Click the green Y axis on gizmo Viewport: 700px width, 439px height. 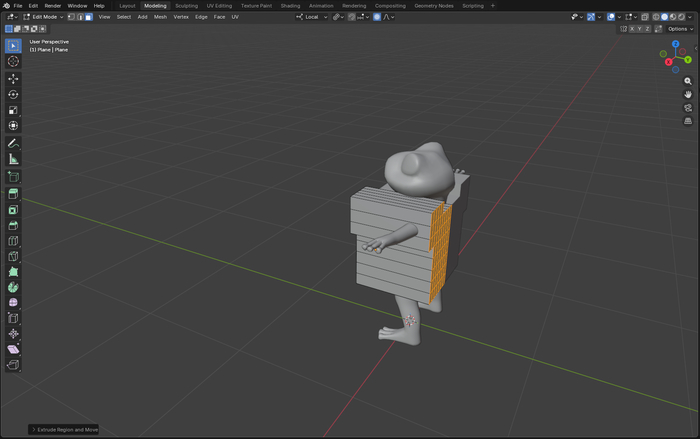pos(688,60)
